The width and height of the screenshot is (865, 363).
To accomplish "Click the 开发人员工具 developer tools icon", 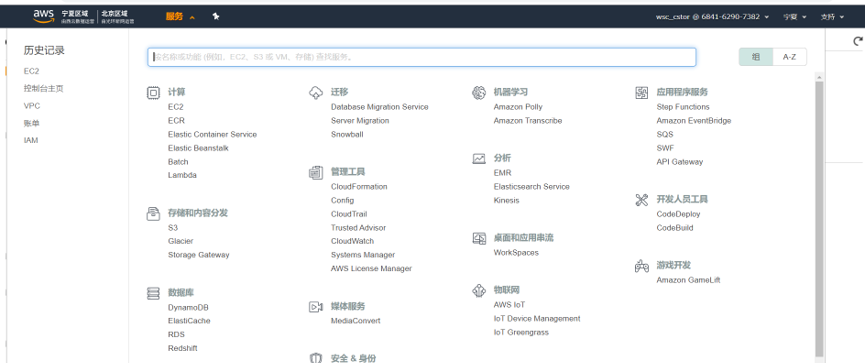I will coord(641,200).
